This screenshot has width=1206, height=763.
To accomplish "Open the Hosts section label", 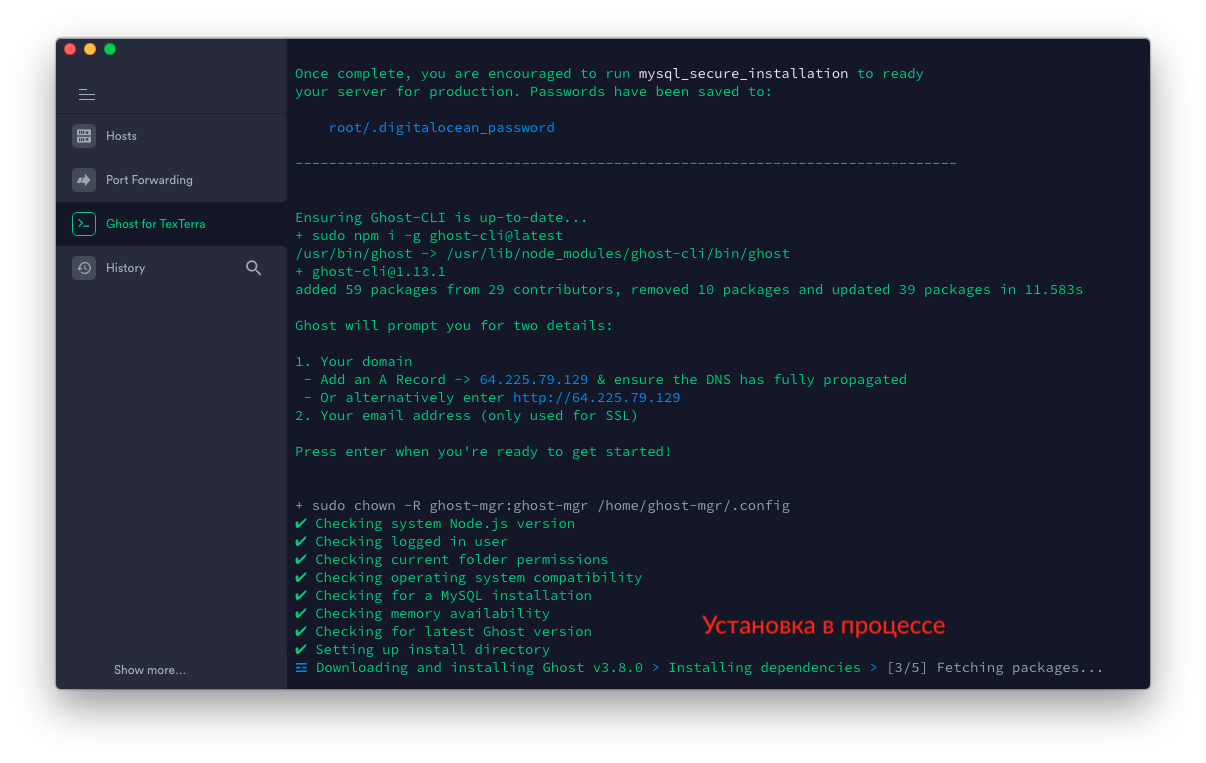I will click(x=121, y=136).
